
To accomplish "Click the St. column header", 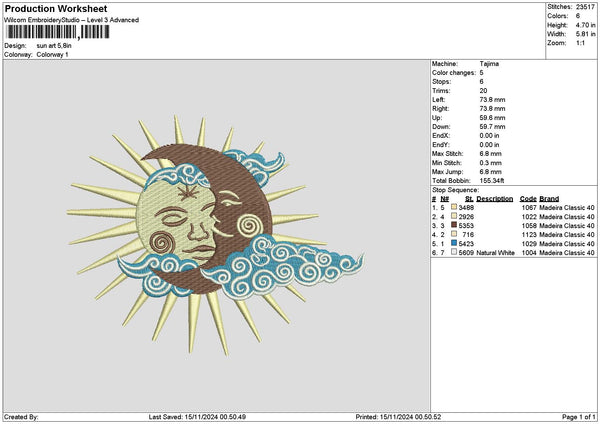I will point(469,198).
